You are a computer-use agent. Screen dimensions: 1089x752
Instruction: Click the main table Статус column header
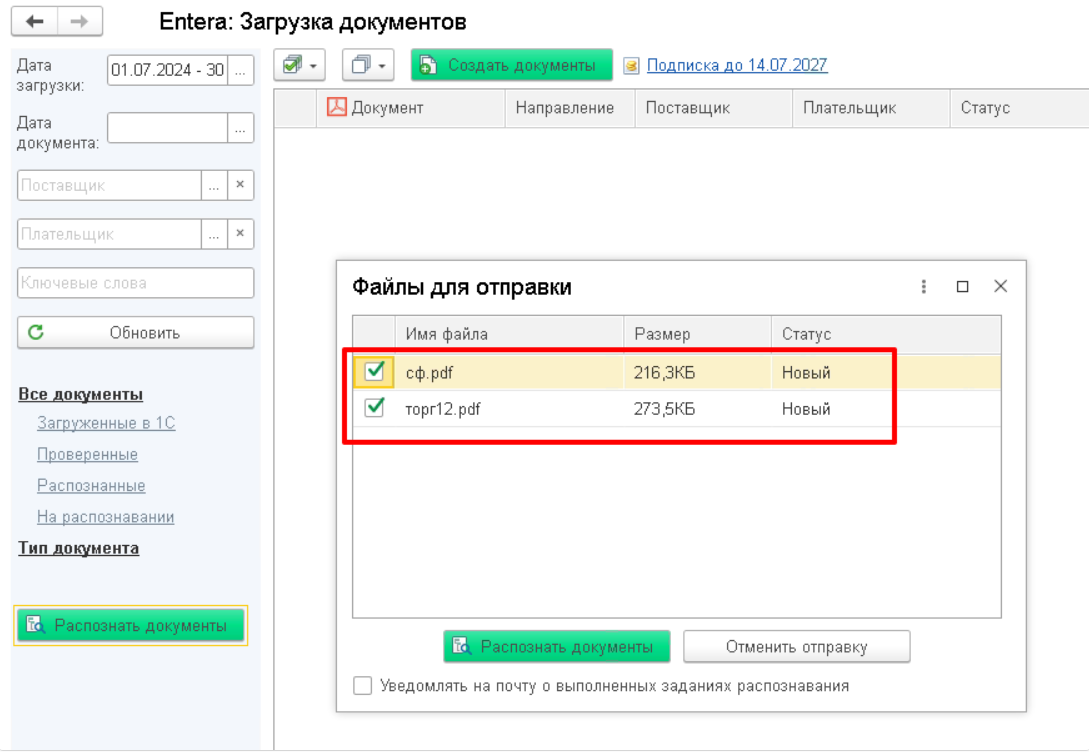pos(1019,108)
